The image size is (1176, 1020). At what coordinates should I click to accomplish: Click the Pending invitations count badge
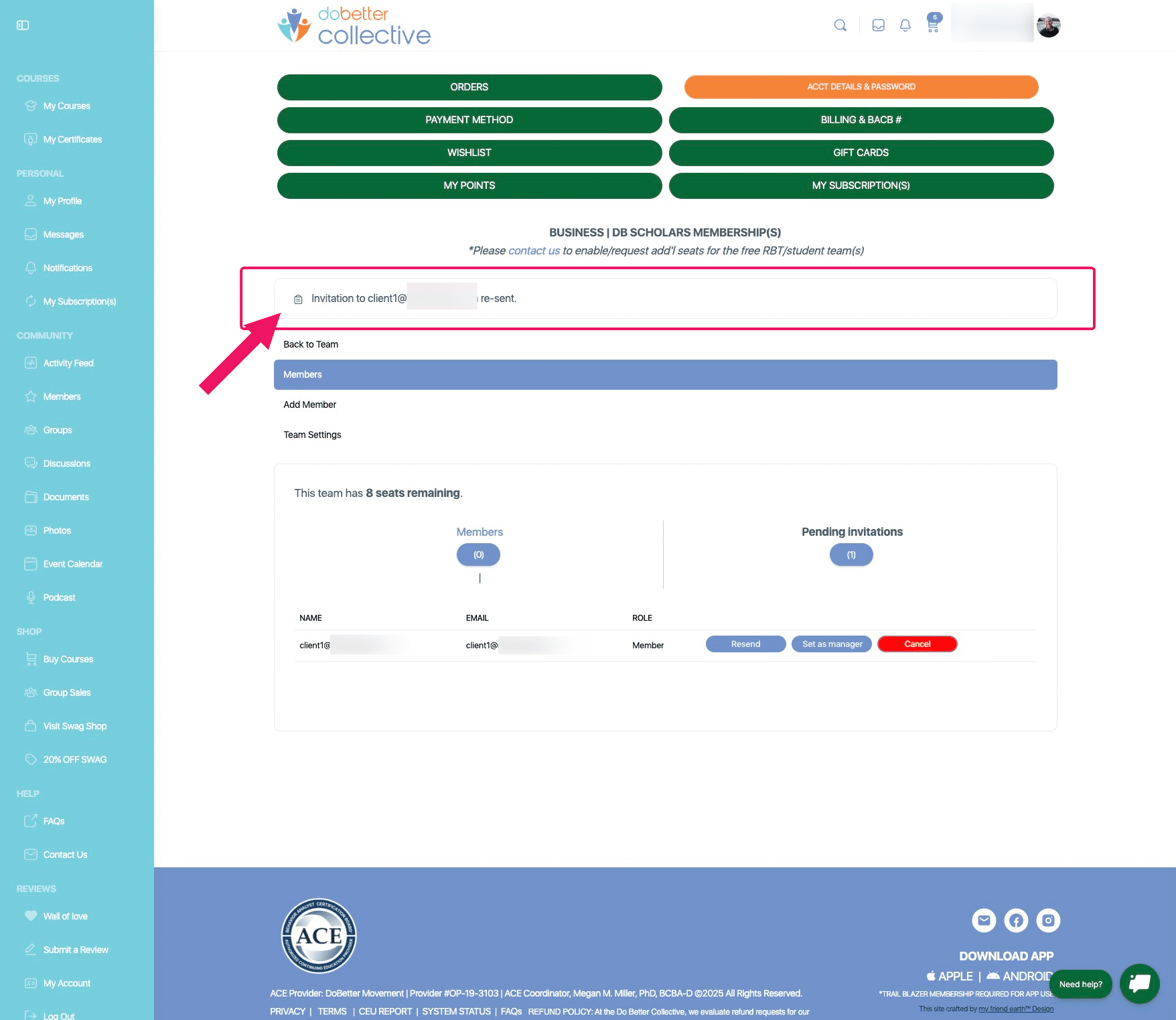(851, 555)
